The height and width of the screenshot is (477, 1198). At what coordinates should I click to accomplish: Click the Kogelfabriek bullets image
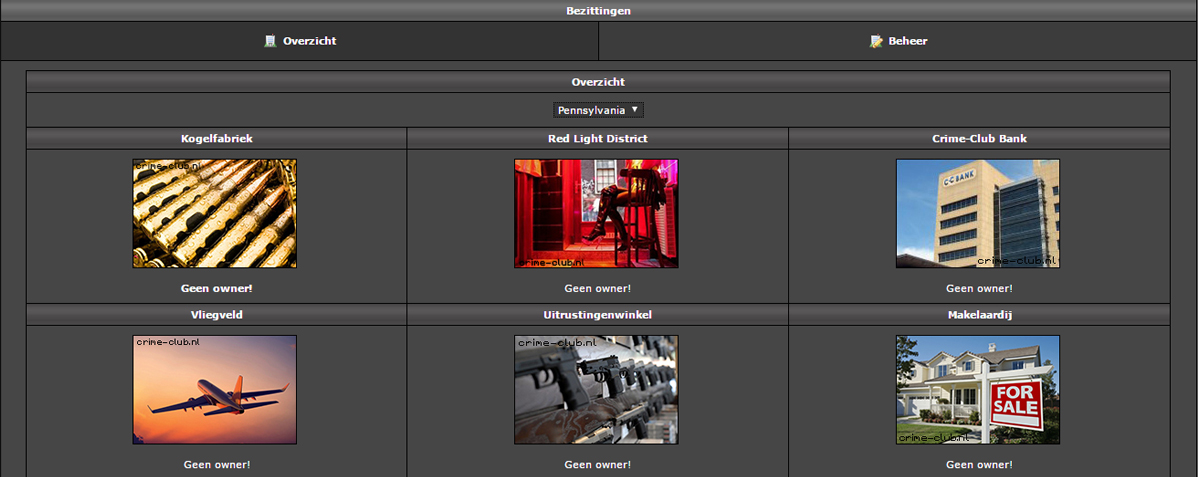(215, 213)
